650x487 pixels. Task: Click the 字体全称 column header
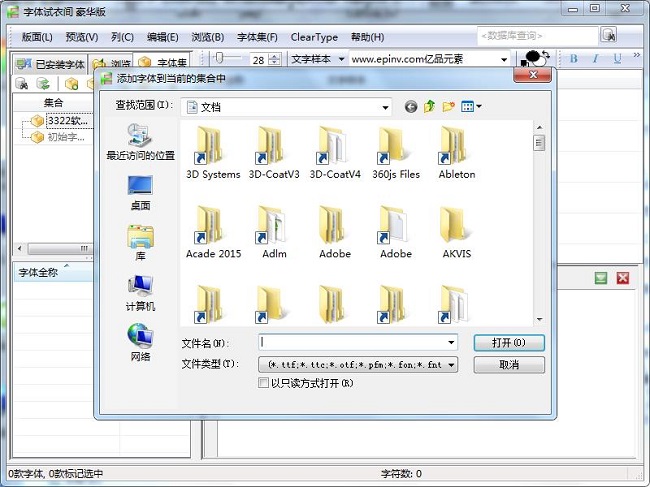[x=53, y=272]
